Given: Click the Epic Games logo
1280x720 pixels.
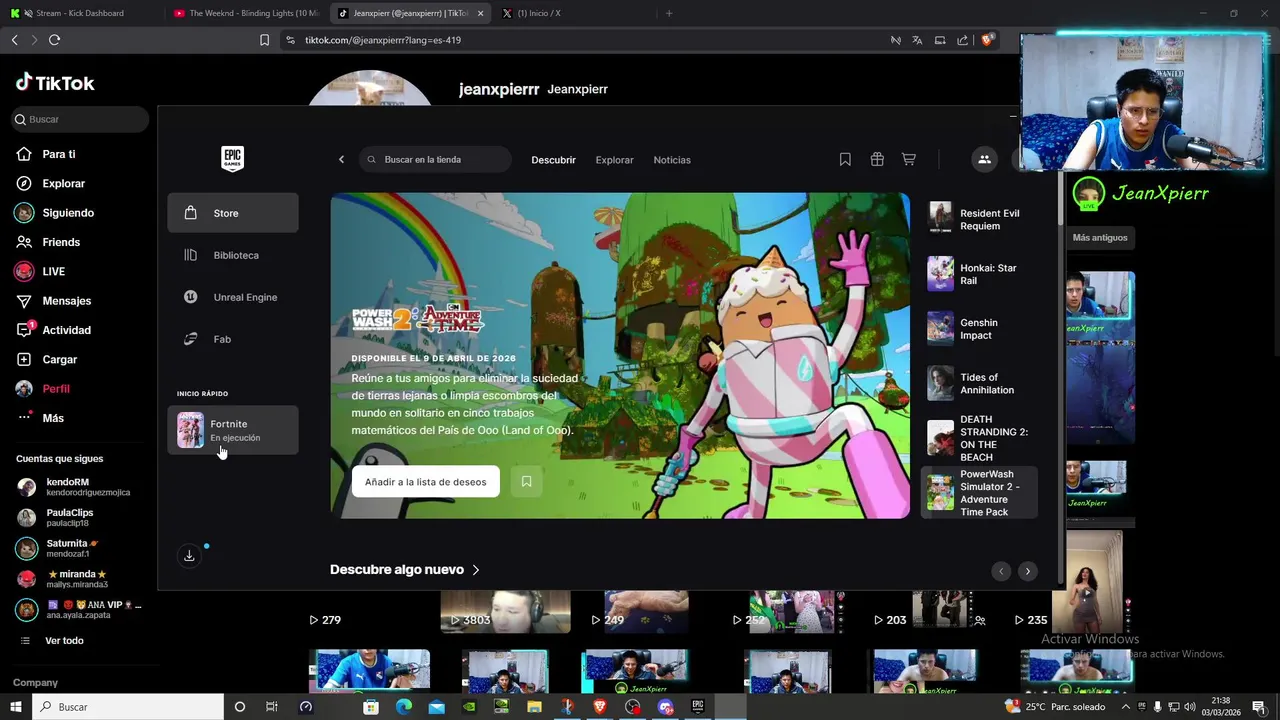Looking at the screenshot, I should [x=232, y=159].
